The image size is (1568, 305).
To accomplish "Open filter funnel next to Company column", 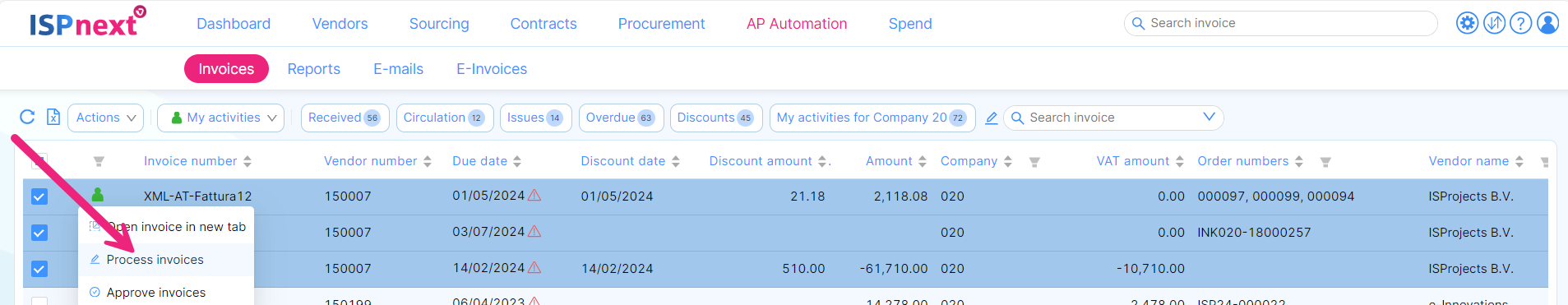I will coord(1034,162).
